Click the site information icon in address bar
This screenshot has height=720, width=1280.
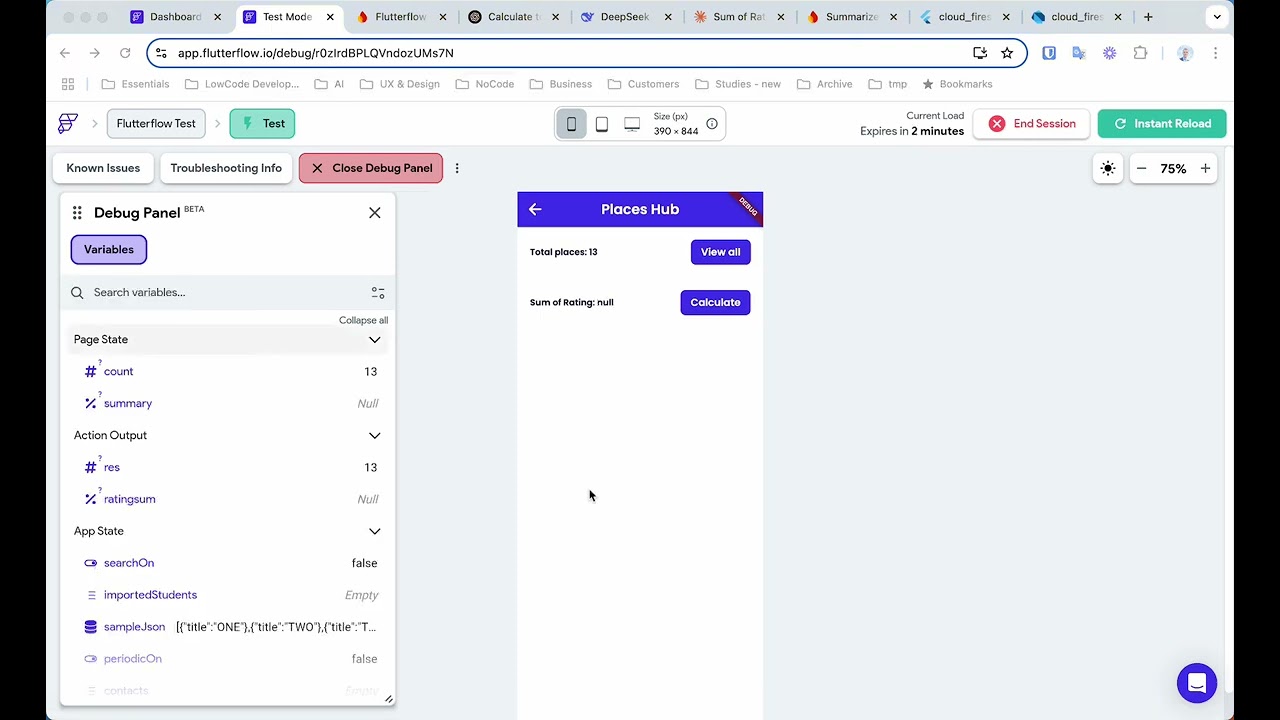(x=161, y=53)
